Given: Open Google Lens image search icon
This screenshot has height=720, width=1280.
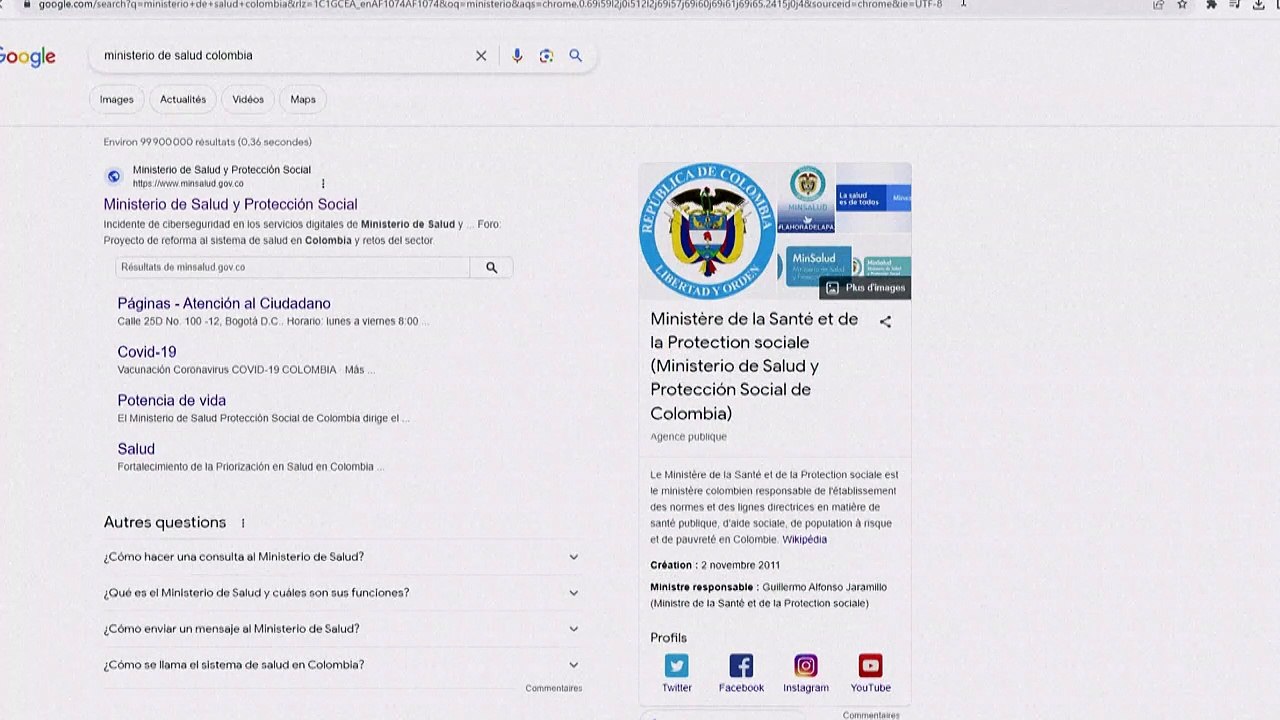Looking at the screenshot, I should 546,56.
